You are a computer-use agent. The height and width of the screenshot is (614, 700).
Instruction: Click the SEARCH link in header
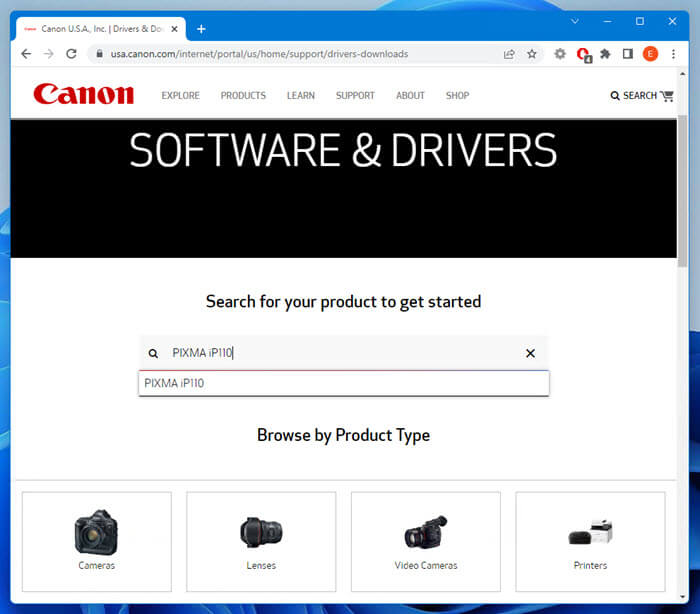pyautogui.click(x=634, y=96)
